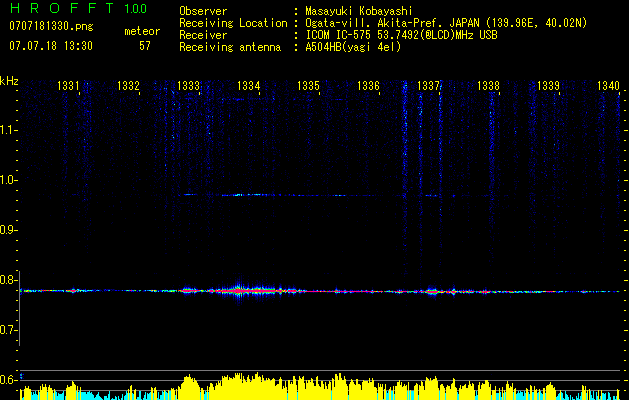Select the A504HB(yagi 4el) antenna text
Image resolution: width=629 pixels, height=400 pixels.
[x=353, y=47]
